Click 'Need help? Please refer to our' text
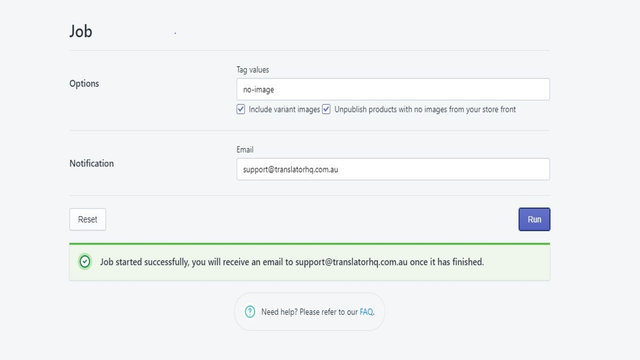This screenshot has height=360, width=640. (309, 312)
